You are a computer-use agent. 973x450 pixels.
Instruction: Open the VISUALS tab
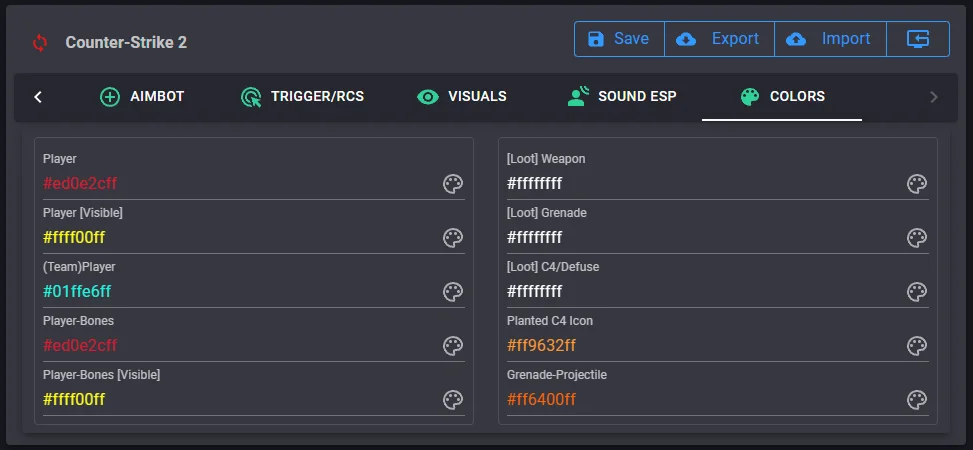pos(462,97)
